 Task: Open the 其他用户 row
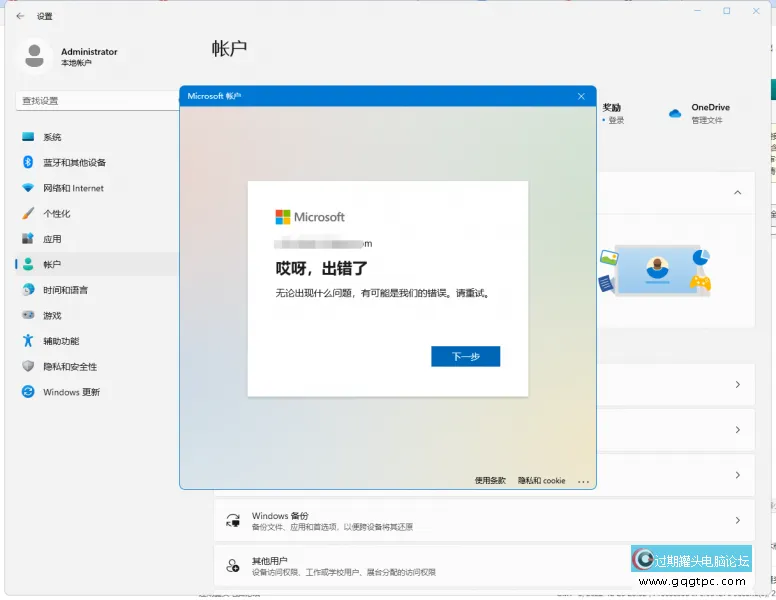click(485, 566)
